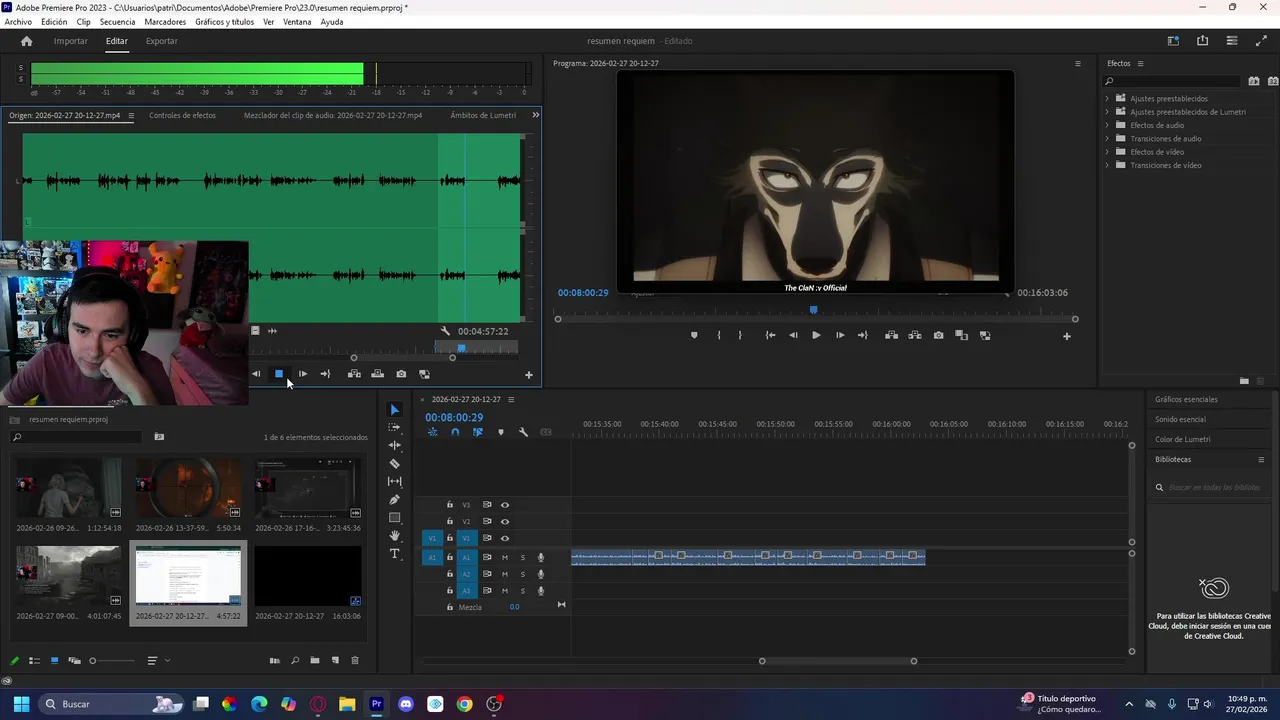Click the timeline wrench settings icon
Screen dimensions: 1280x720
[x=523, y=432]
